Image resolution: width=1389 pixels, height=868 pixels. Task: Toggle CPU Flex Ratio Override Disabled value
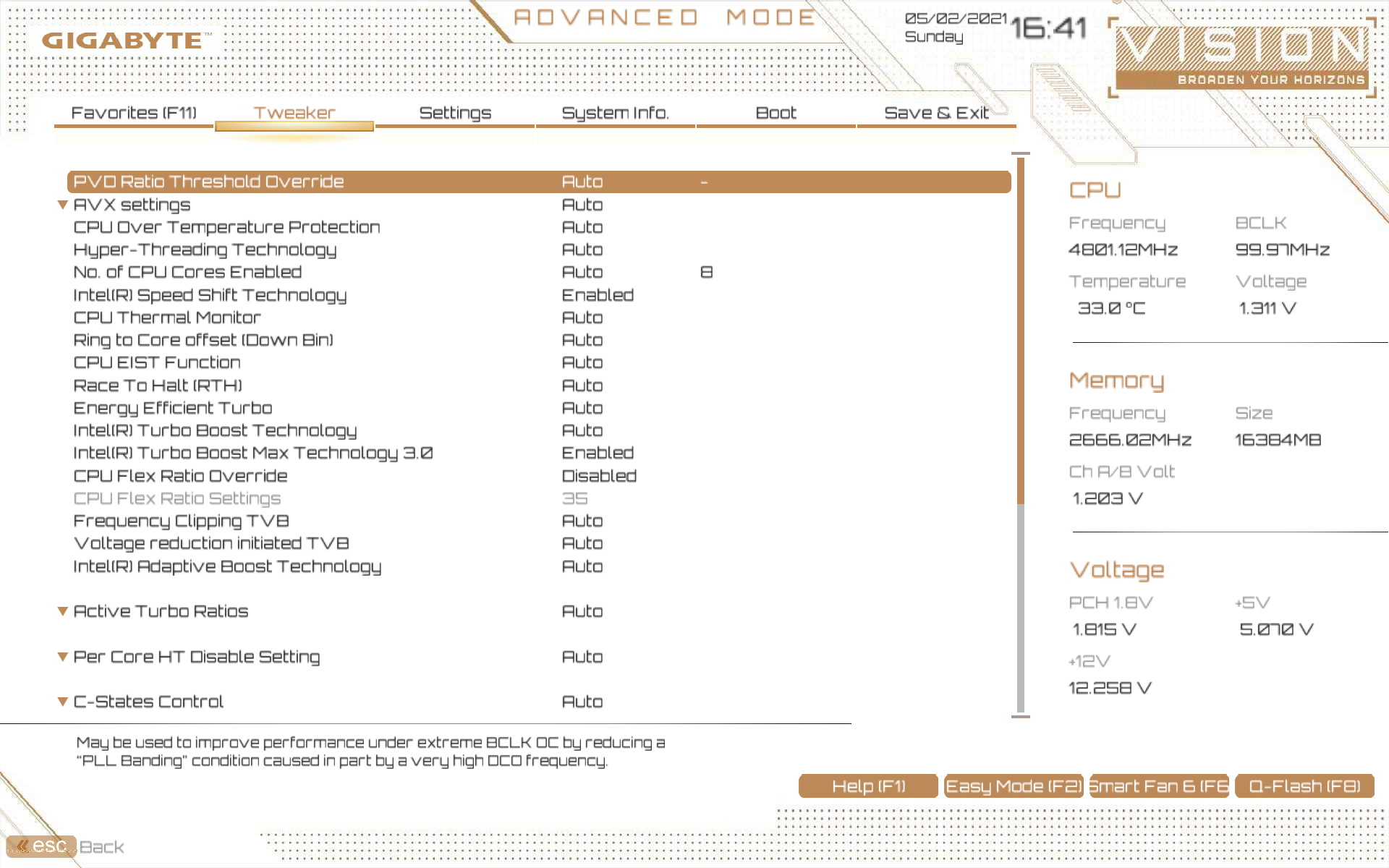[599, 476]
